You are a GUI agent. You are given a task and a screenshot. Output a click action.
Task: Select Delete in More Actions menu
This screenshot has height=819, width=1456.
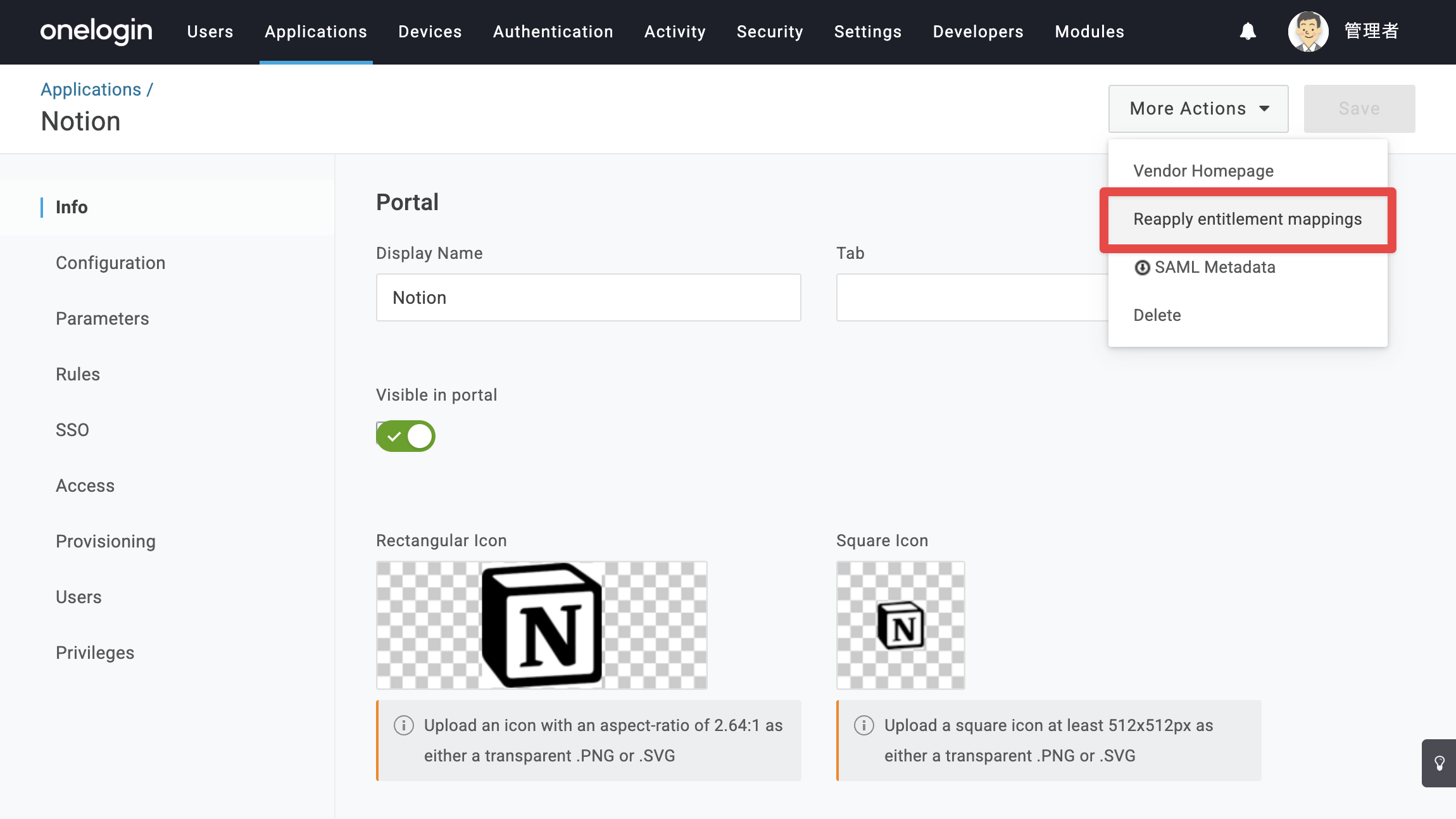(1248, 315)
